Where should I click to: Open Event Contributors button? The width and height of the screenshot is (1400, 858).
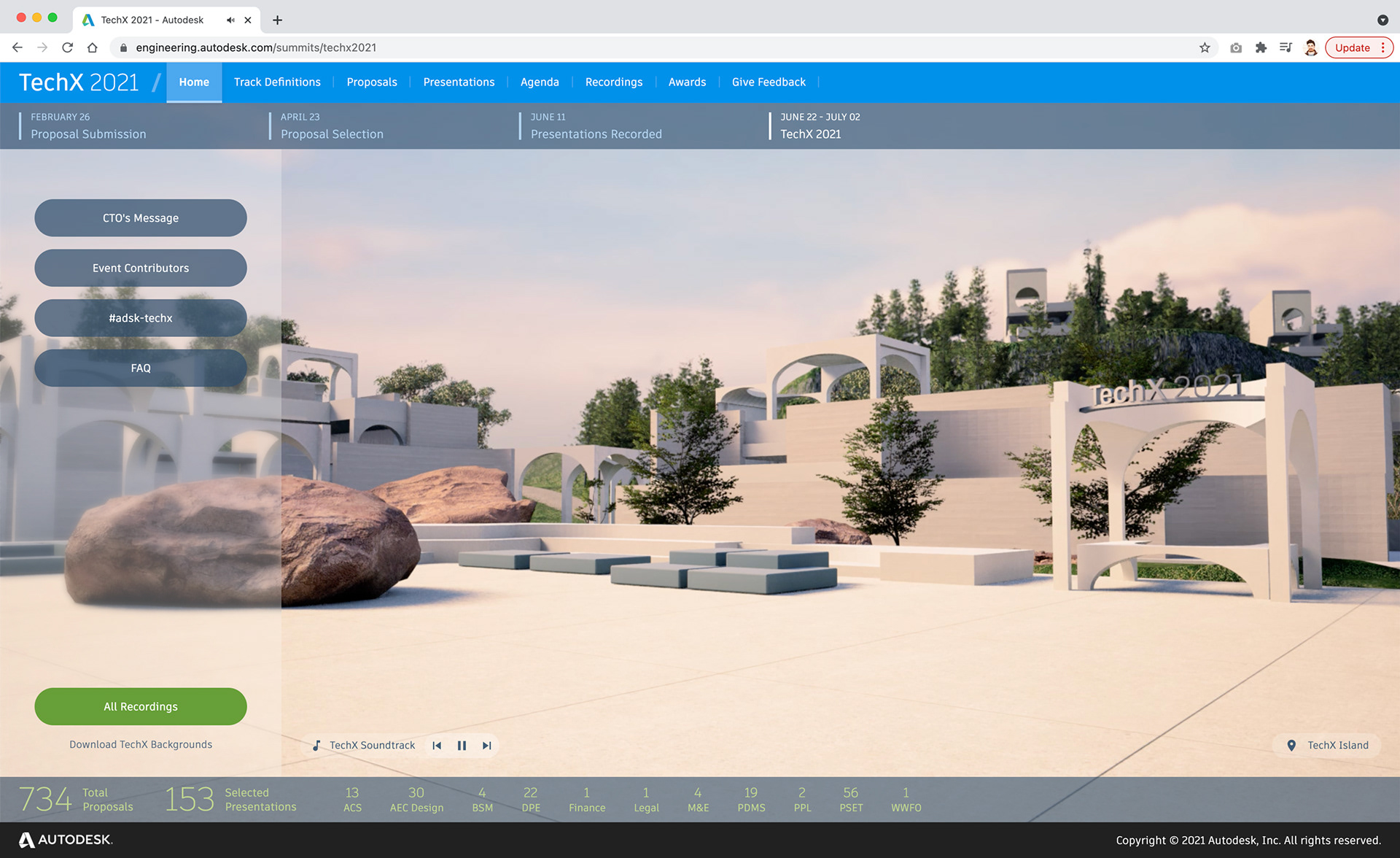click(141, 268)
